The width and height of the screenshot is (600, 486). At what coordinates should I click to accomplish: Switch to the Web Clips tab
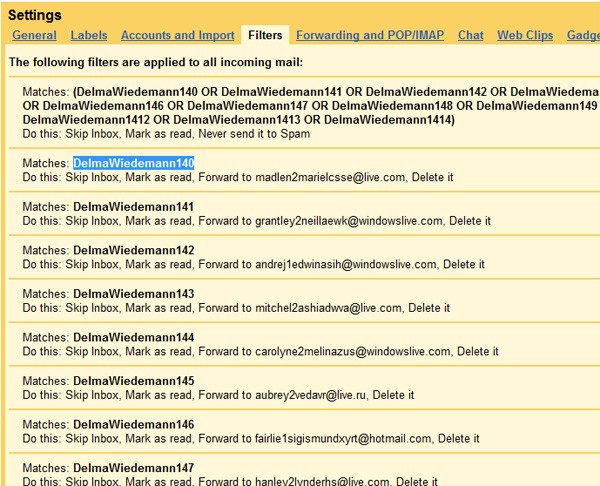coord(525,35)
